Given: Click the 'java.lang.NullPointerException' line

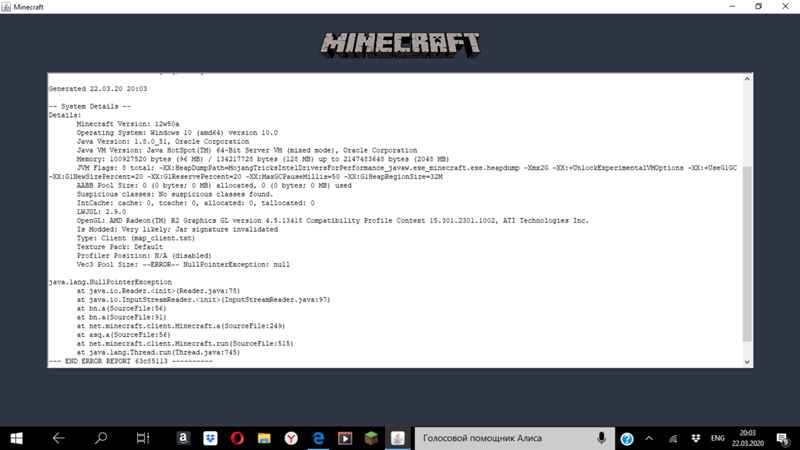Looking at the screenshot, I should click(x=110, y=282).
